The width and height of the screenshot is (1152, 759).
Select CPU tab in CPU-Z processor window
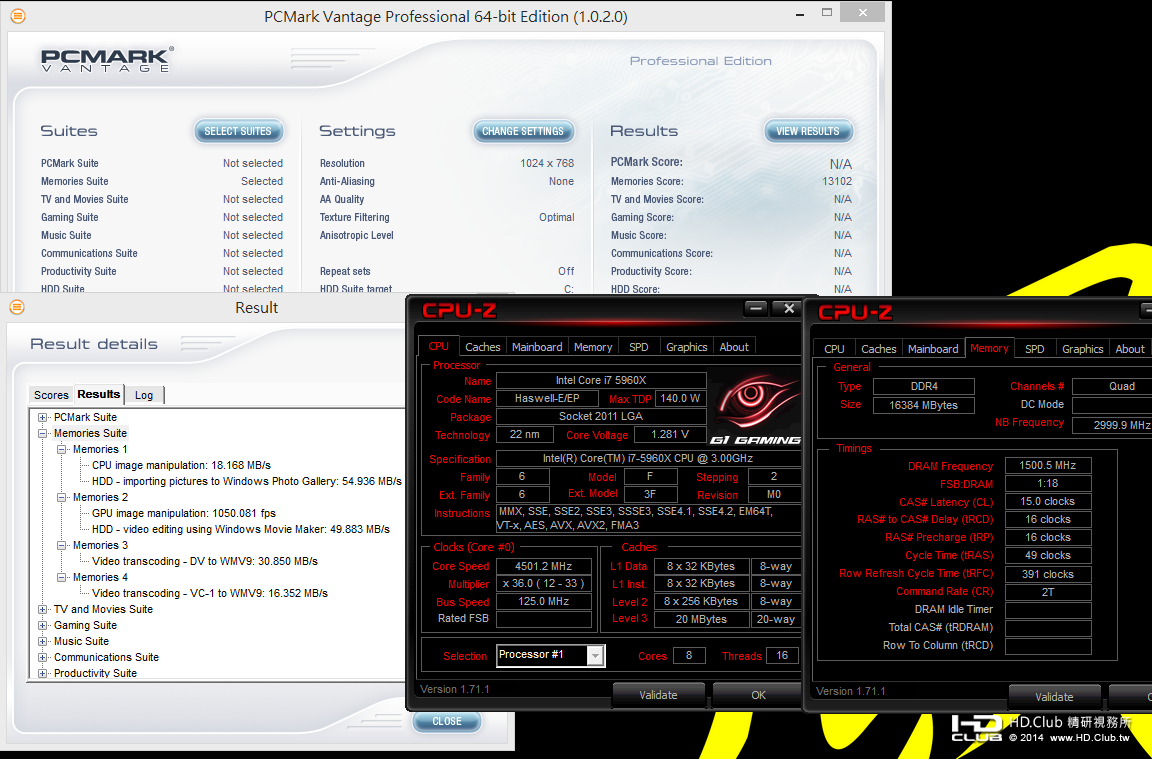coord(439,346)
